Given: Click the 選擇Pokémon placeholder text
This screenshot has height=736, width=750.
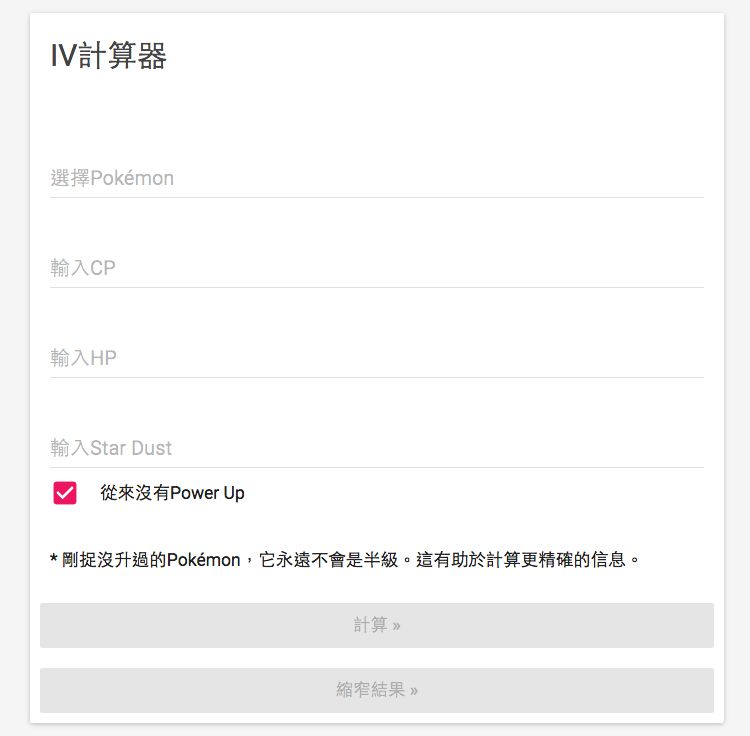Looking at the screenshot, I should (x=112, y=178).
